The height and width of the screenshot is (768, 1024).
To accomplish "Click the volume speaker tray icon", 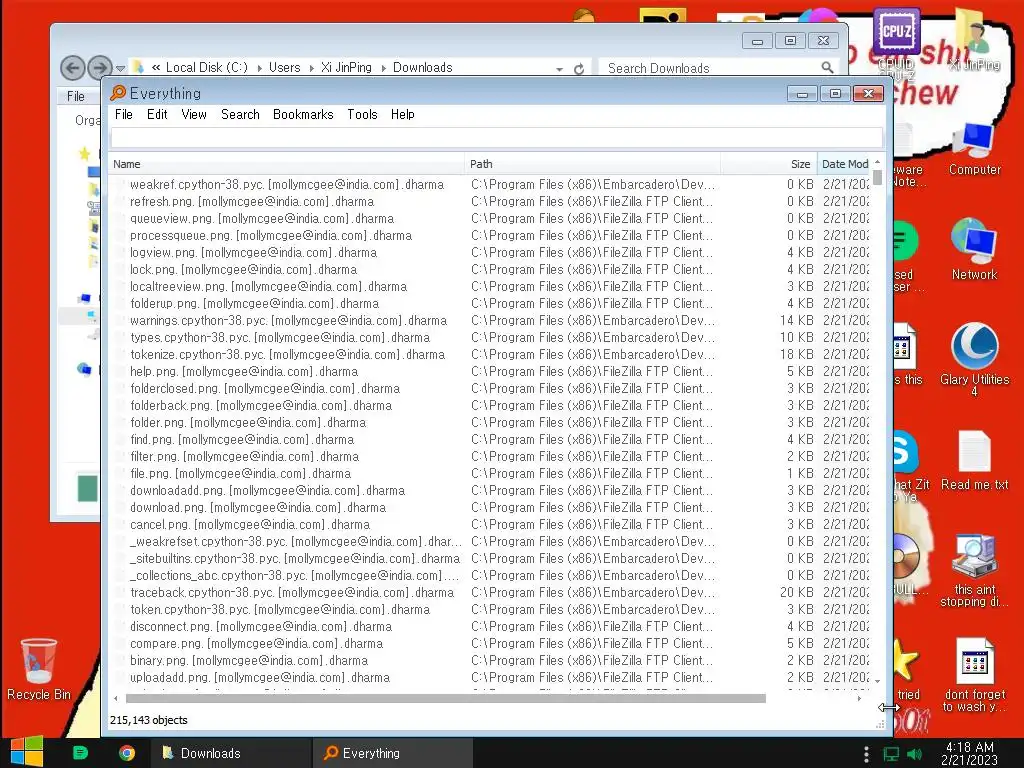I will coord(914,754).
